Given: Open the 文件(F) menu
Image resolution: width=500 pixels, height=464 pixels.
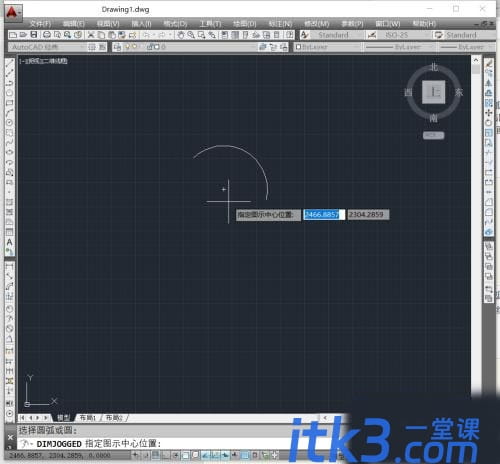Looking at the screenshot, I should coord(40,24).
